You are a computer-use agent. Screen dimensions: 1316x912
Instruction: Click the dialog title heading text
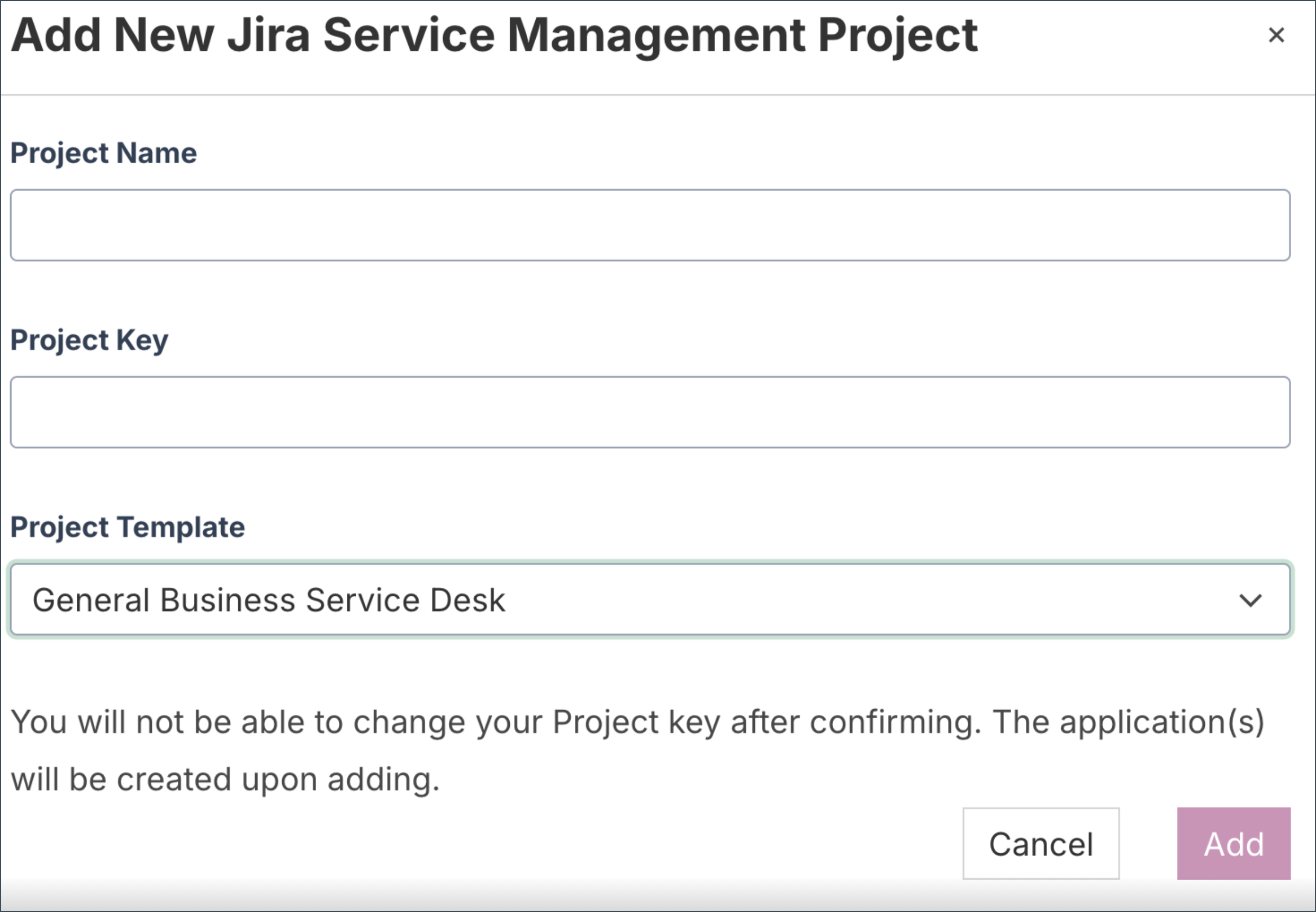(x=494, y=35)
